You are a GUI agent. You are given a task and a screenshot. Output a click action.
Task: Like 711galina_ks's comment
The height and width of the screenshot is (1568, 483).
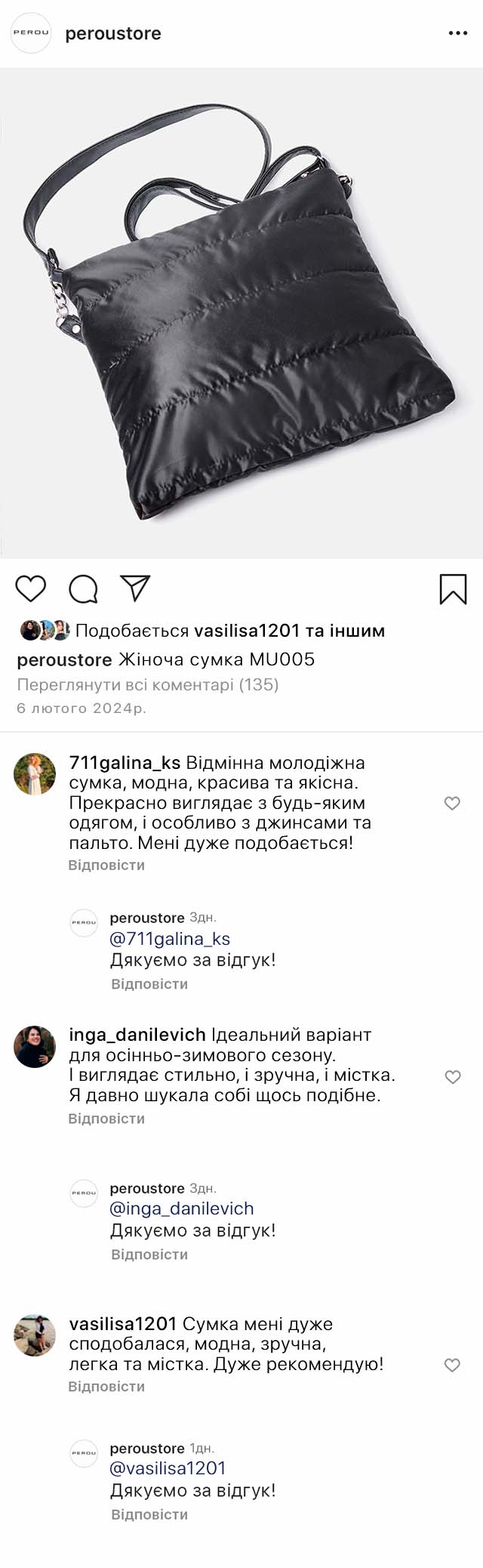pyautogui.click(x=452, y=804)
